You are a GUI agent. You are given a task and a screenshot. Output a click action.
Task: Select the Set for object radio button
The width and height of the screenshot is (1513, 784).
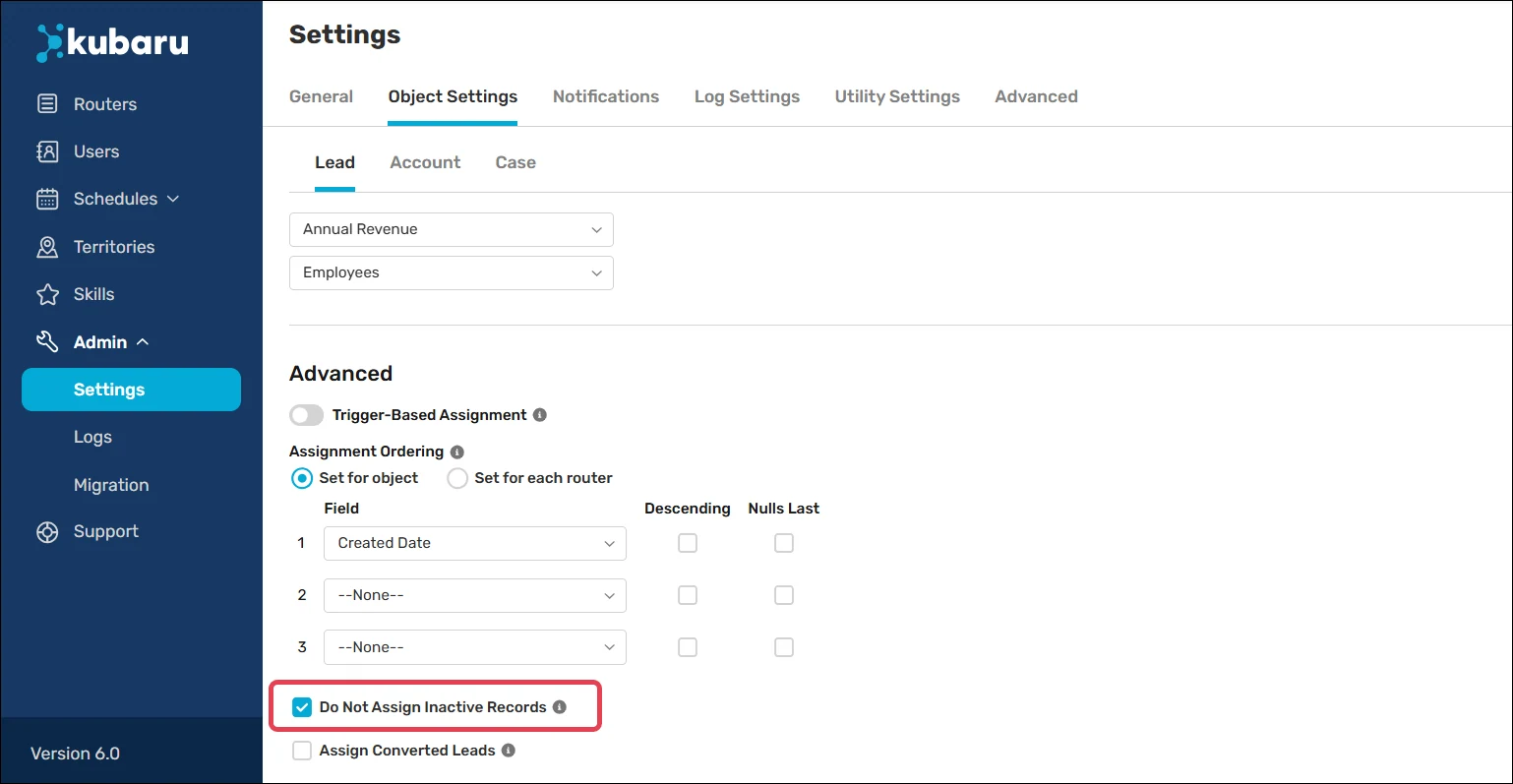point(302,478)
